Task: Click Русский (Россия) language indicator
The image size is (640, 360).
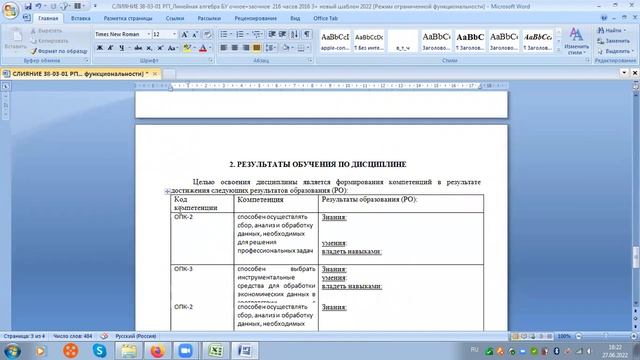Action: [x=136, y=336]
